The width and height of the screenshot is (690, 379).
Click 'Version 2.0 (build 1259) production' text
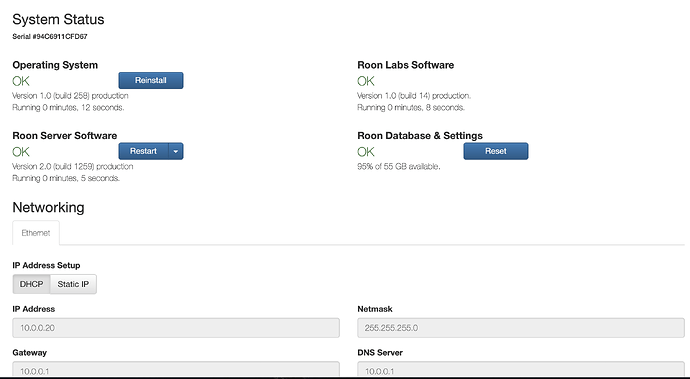pos(73,166)
